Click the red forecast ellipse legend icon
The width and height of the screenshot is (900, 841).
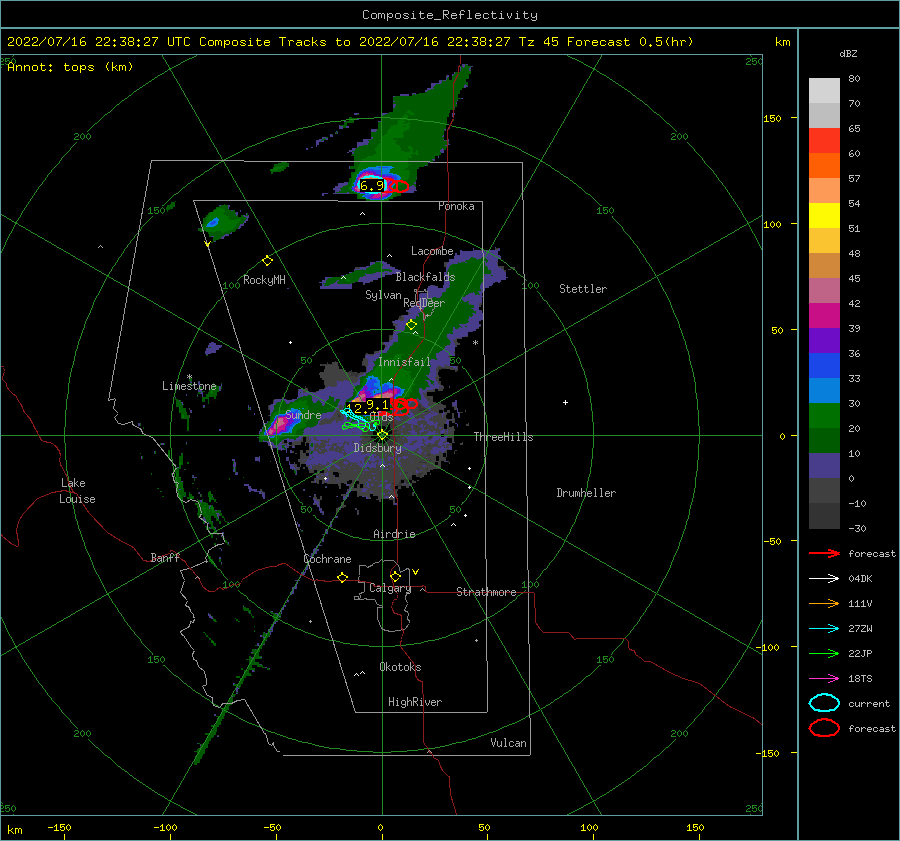824,728
